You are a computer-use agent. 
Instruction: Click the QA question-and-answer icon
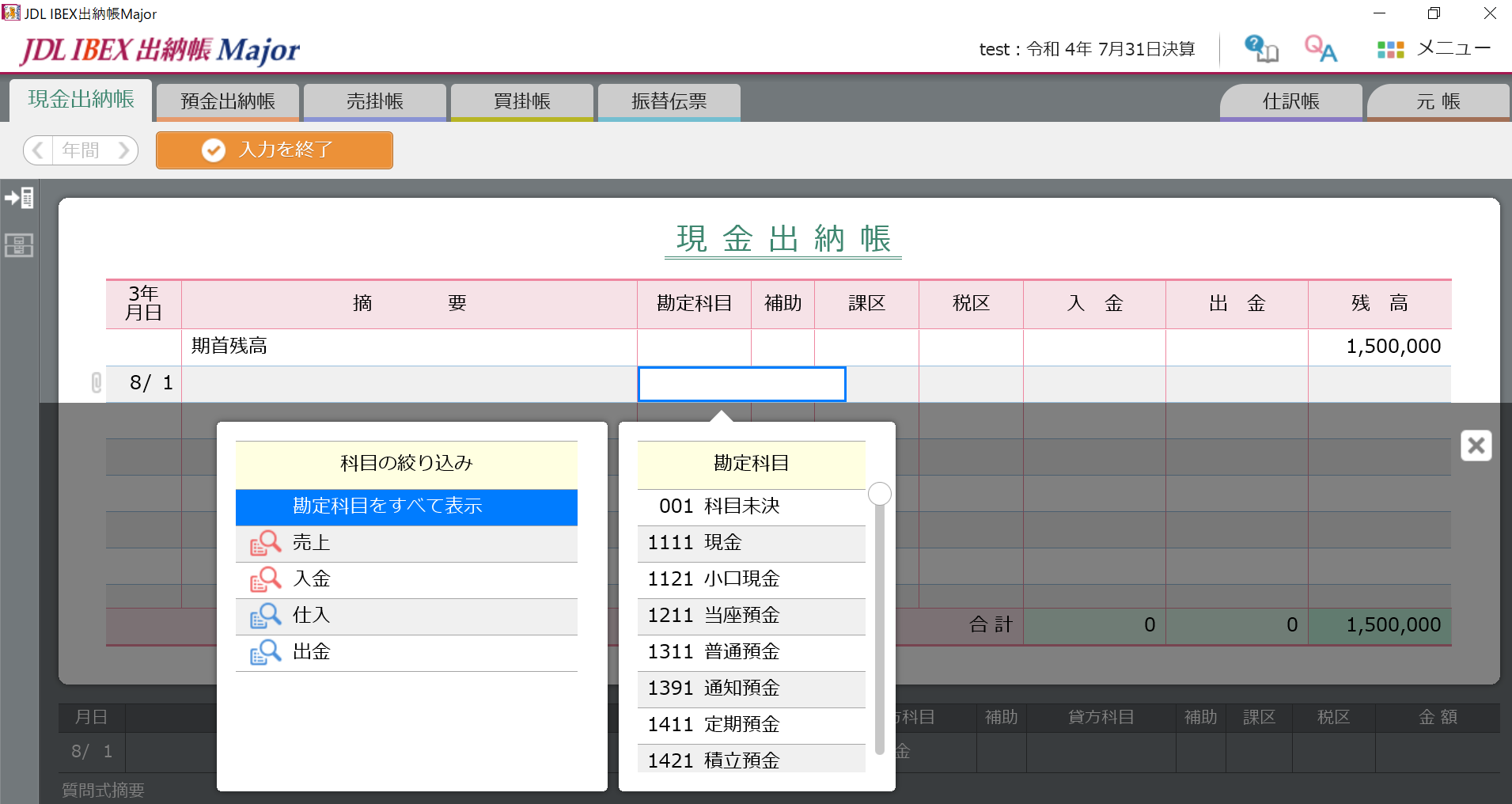click(x=1321, y=48)
